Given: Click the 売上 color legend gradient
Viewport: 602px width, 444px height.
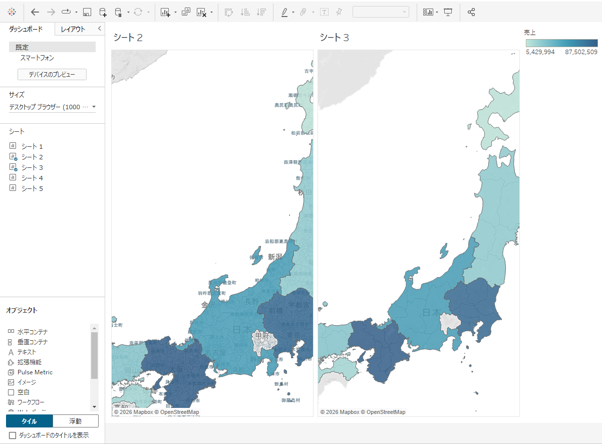Looking at the screenshot, I should [x=562, y=43].
